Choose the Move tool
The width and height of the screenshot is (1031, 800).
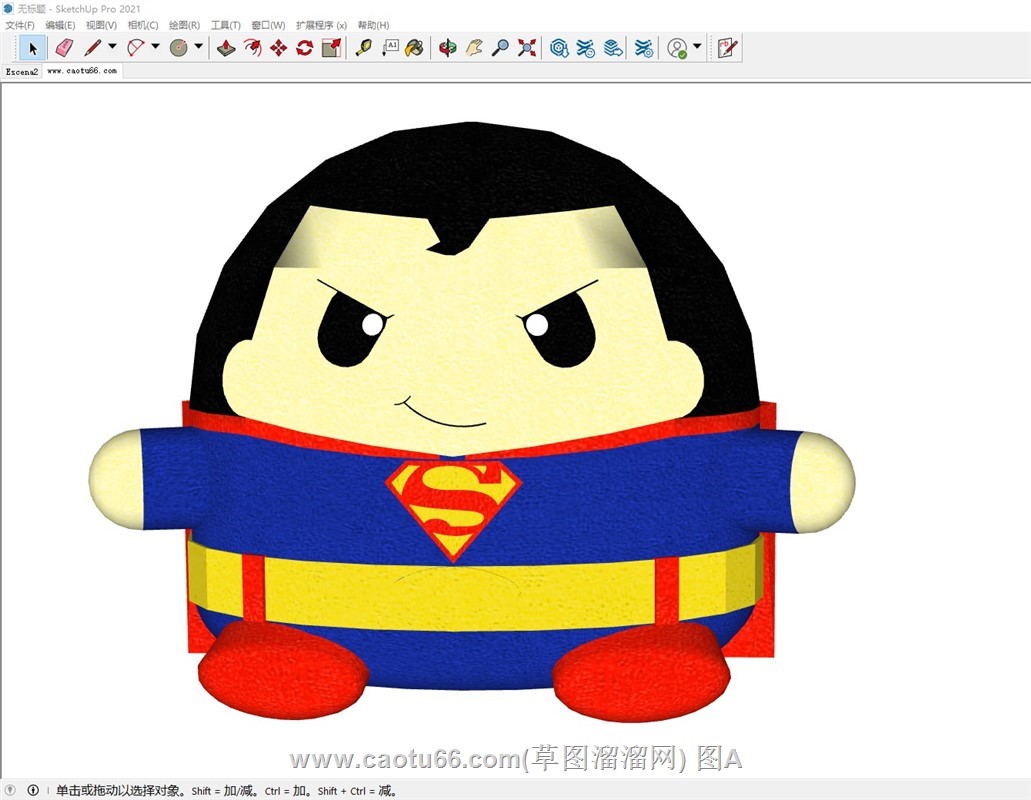tap(279, 48)
